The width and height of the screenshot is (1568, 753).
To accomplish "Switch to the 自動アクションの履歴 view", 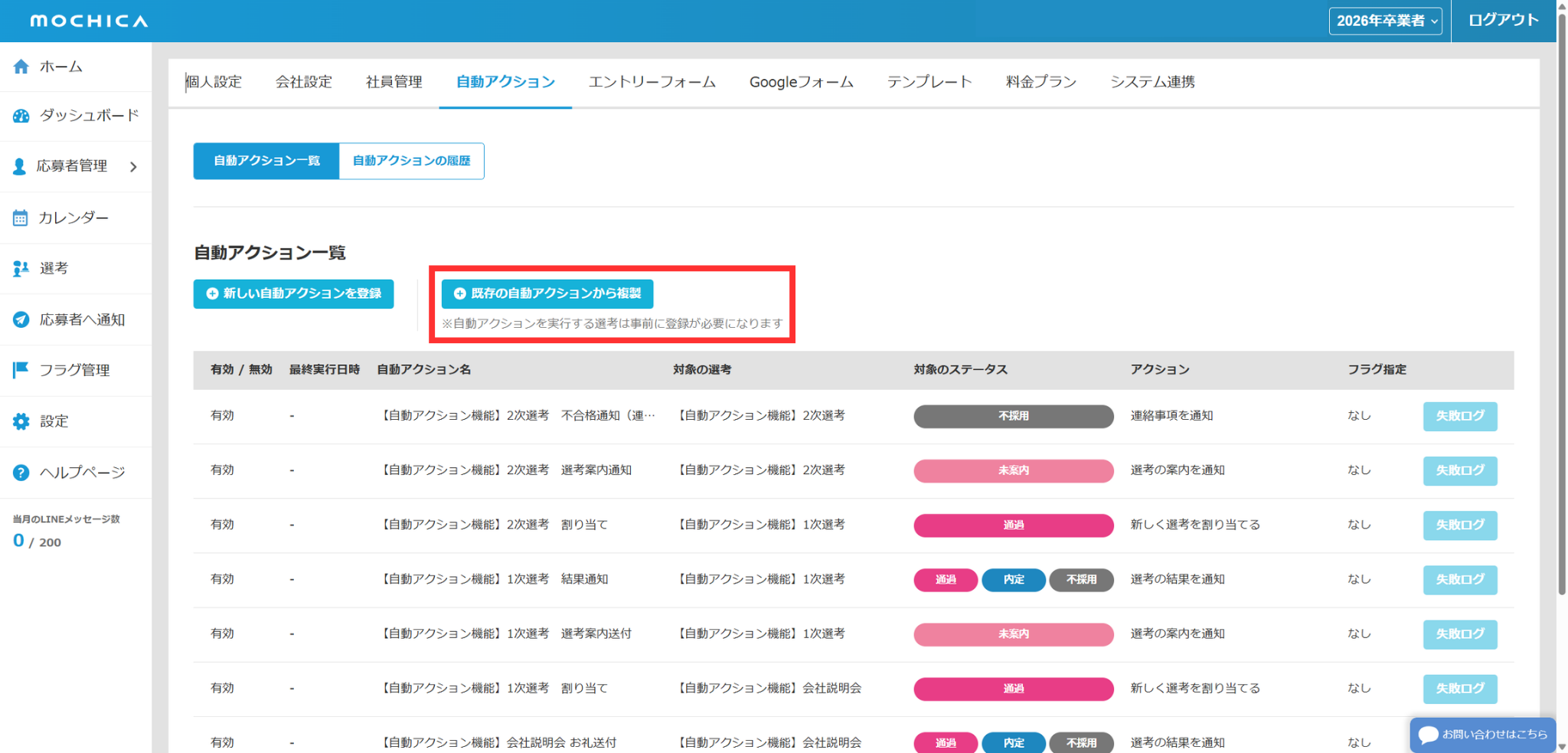I will tap(411, 161).
